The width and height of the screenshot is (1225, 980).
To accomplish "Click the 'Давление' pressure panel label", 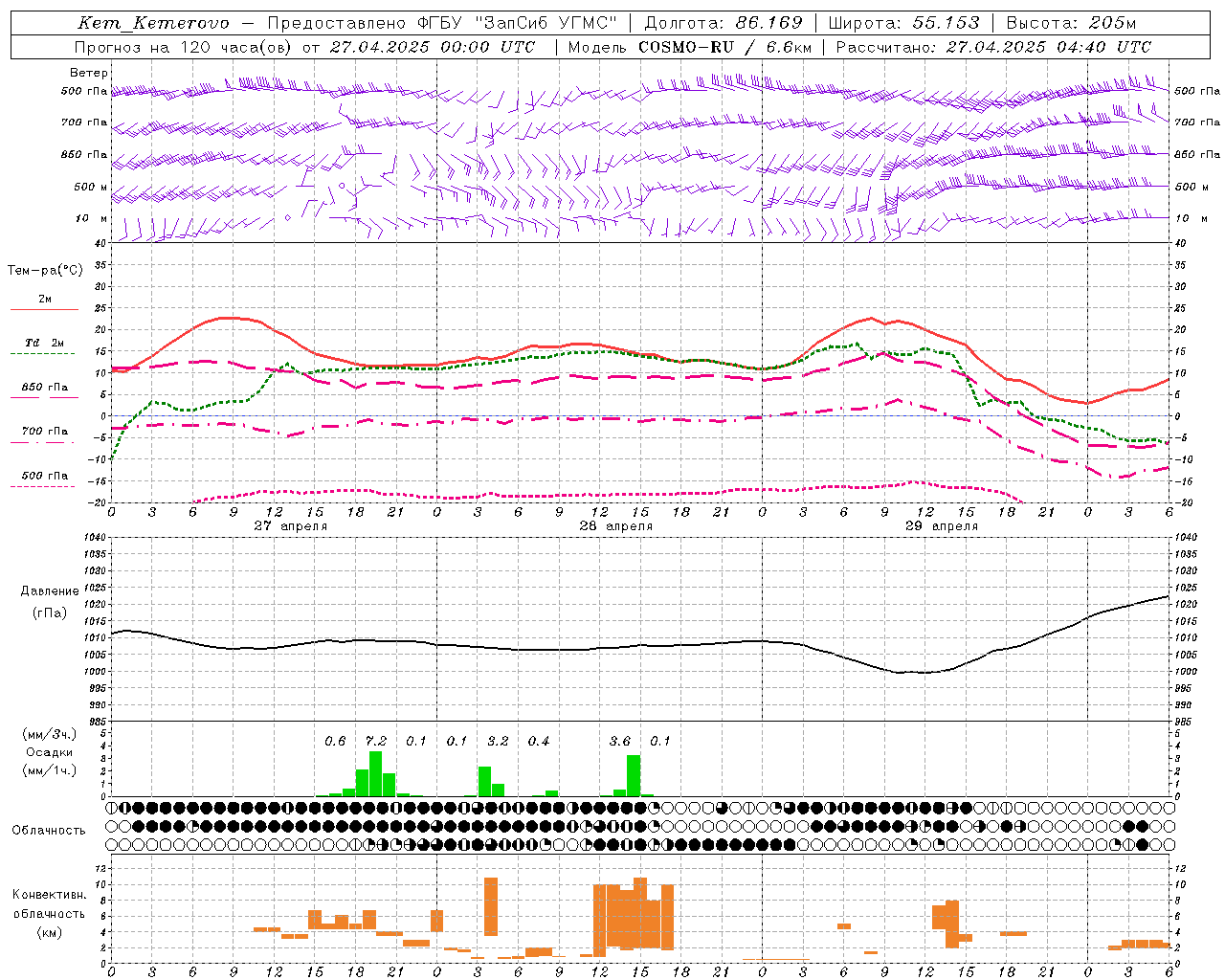I will tap(50, 591).
